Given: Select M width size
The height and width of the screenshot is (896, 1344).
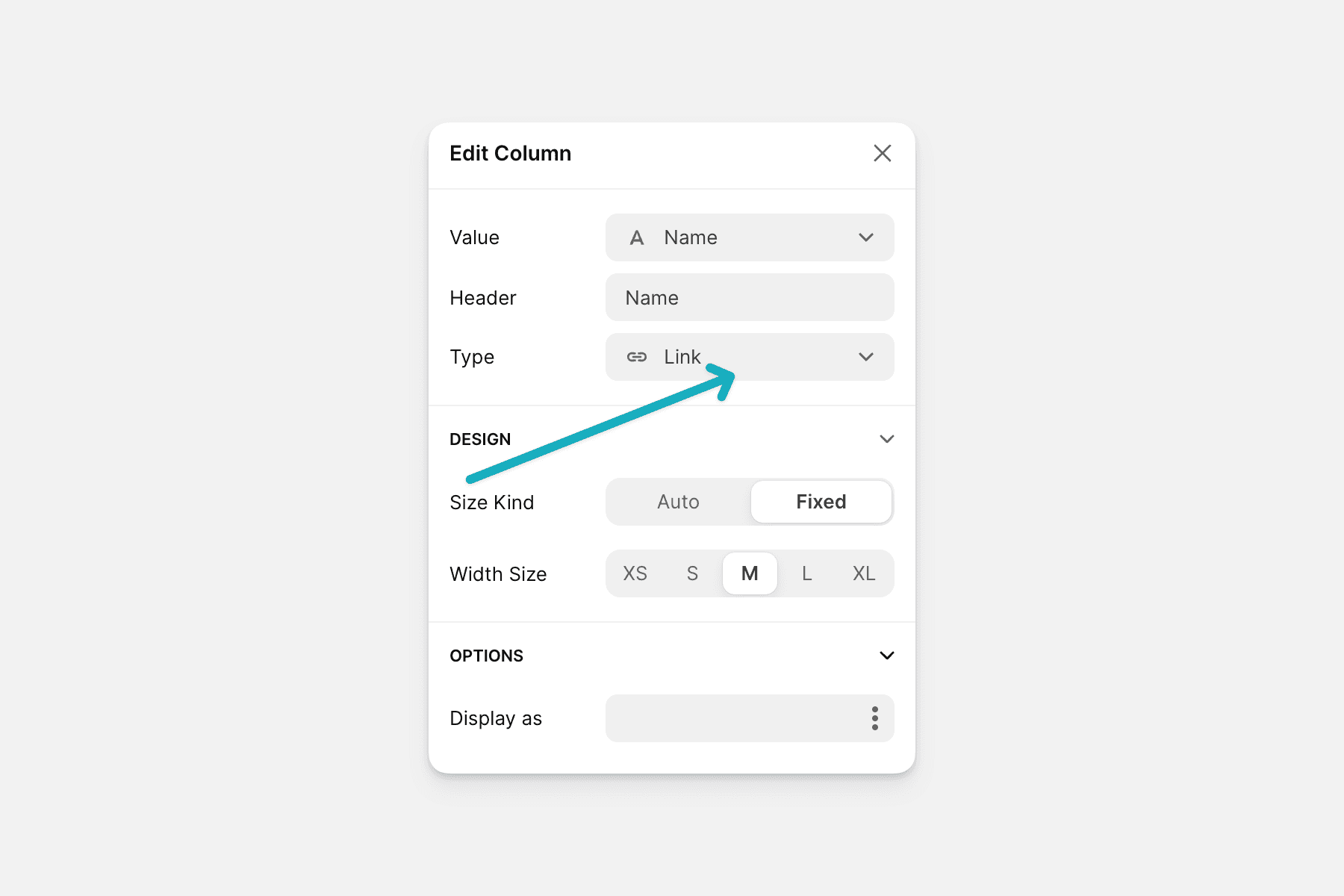Looking at the screenshot, I should tap(750, 573).
